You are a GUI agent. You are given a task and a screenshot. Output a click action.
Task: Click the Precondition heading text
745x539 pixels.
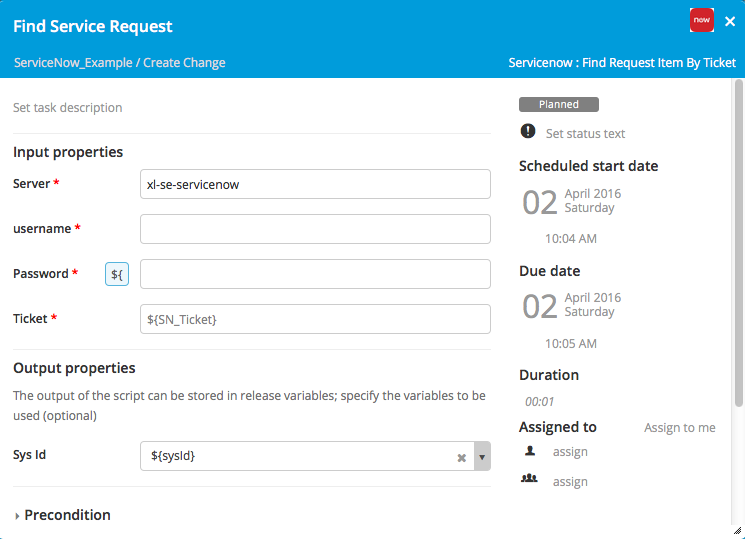click(x=67, y=515)
